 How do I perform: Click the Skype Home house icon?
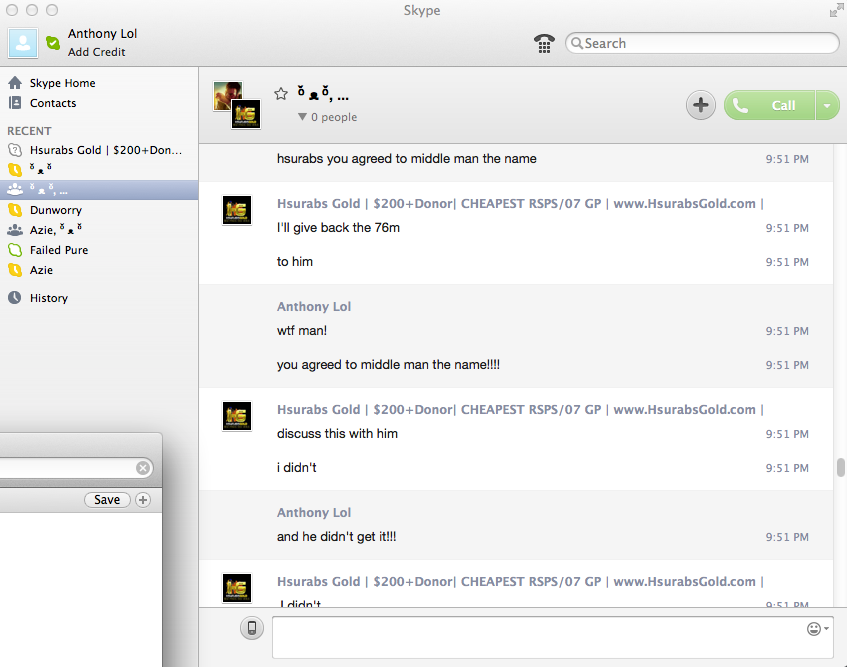click(x=15, y=83)
